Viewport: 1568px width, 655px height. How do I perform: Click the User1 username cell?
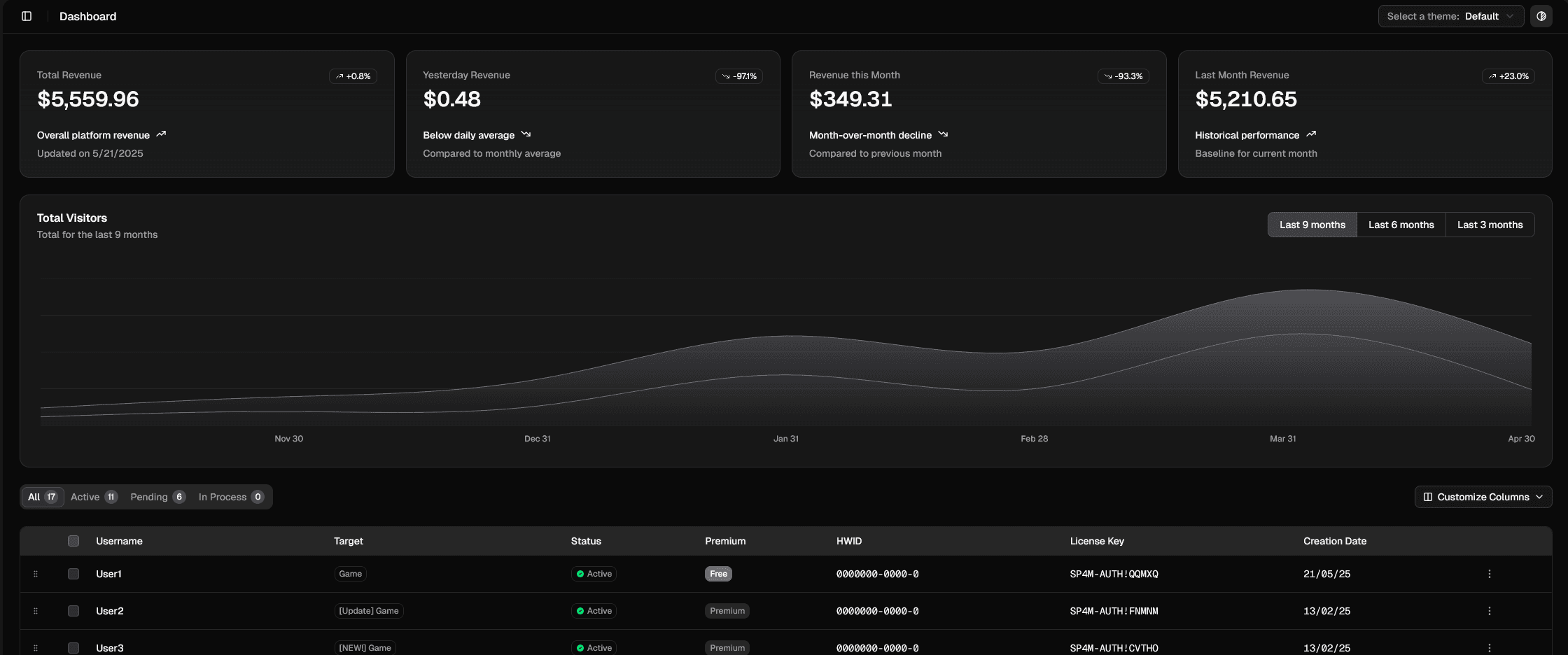point(108,574)
